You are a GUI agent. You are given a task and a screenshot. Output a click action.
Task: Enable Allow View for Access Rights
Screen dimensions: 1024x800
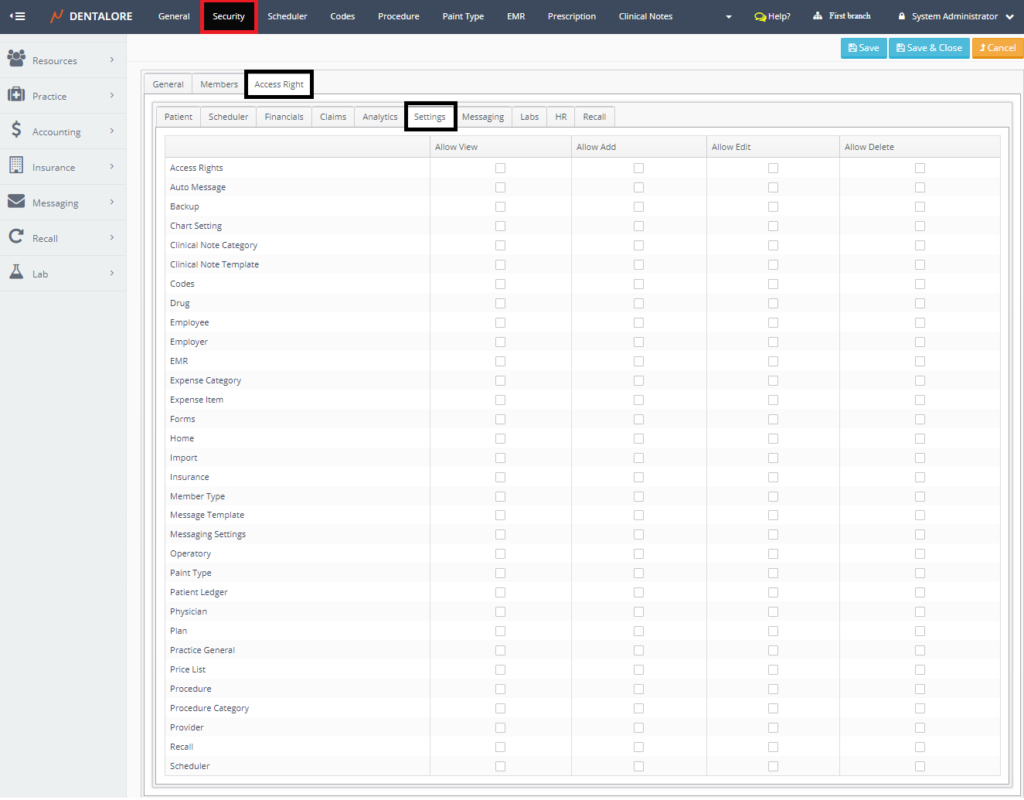500,168
